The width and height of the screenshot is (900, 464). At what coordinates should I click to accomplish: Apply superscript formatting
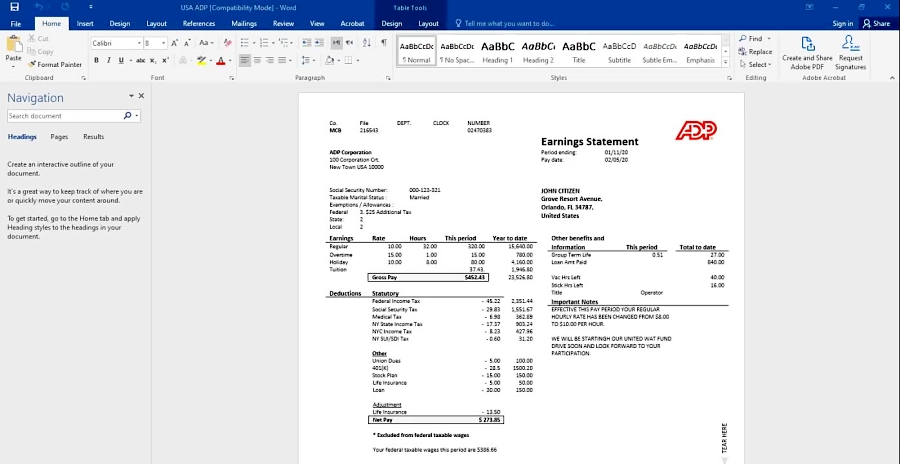[165, 60]
